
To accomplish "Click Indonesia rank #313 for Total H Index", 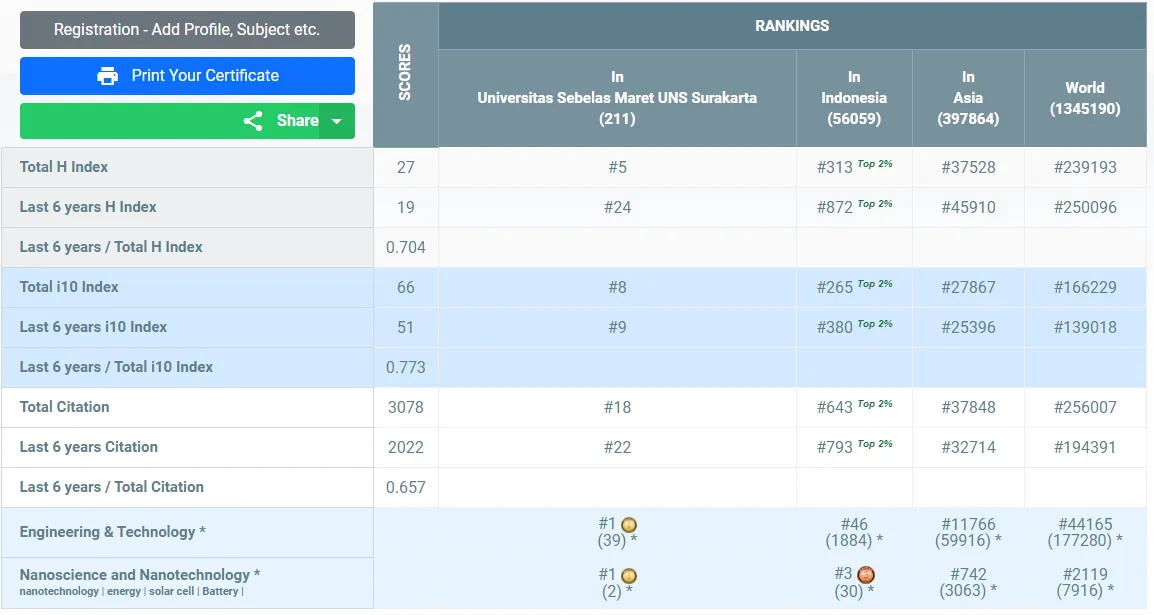I will [x=835, y=168].
